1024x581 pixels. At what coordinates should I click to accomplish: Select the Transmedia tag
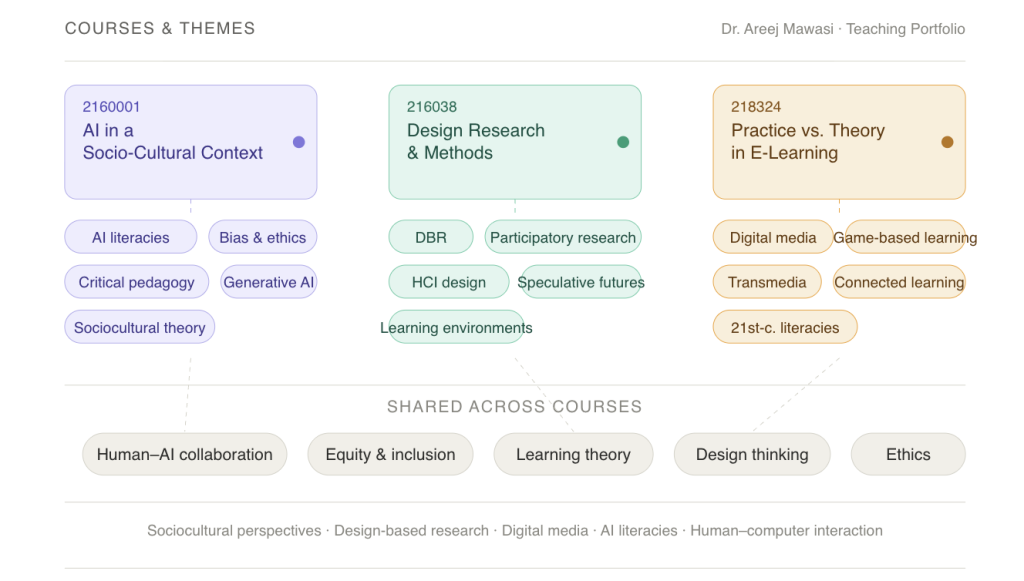[x=767, y=282]
